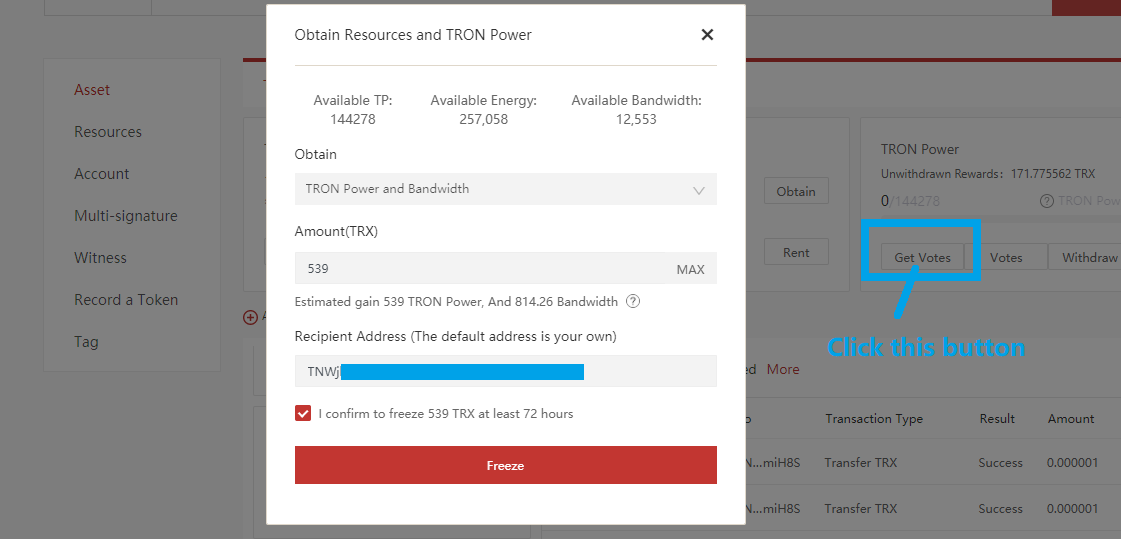Click the second row's Success result
This screenshot has height=539, width=1121.
(x=1000, y=508)
